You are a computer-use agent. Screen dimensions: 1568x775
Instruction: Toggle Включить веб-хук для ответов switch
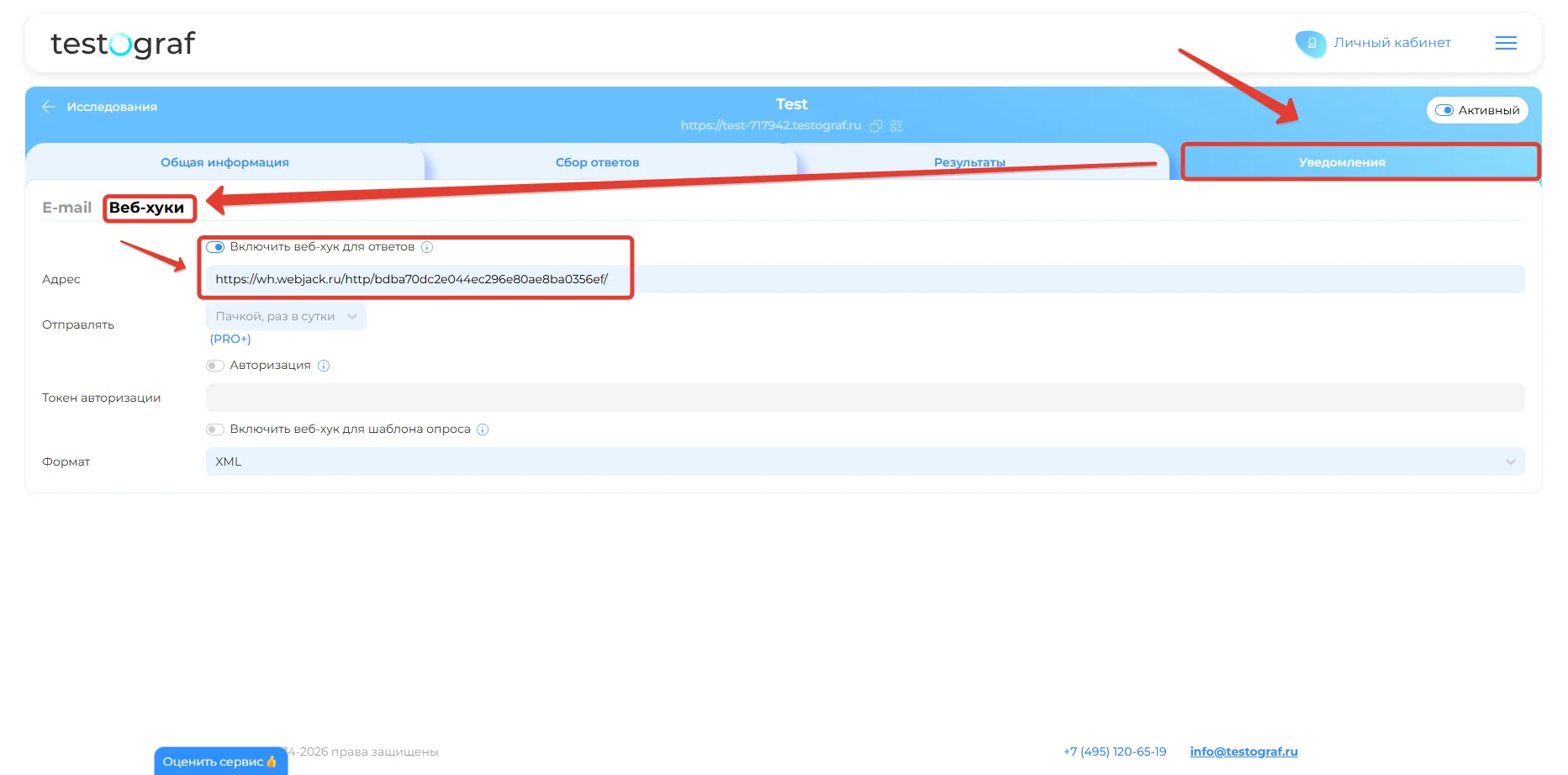click(215, 247)
